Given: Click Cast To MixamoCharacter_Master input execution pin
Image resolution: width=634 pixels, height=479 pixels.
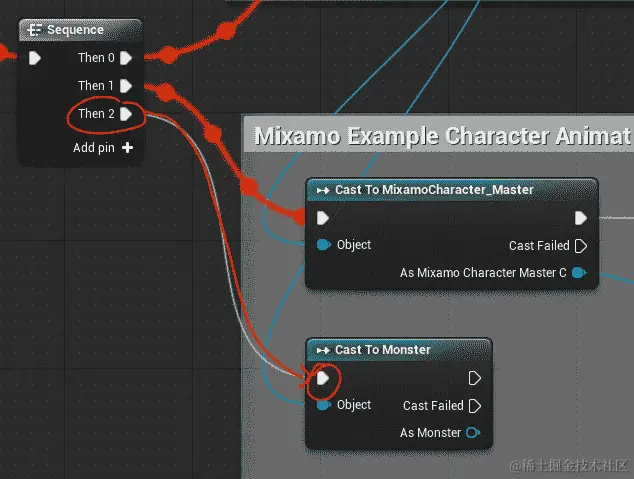Looking at the screenshot, I should [323, 218].
